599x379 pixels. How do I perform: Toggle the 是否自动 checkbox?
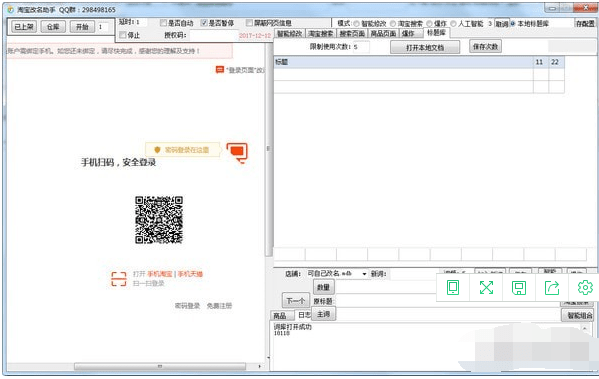tap(163, 23)
